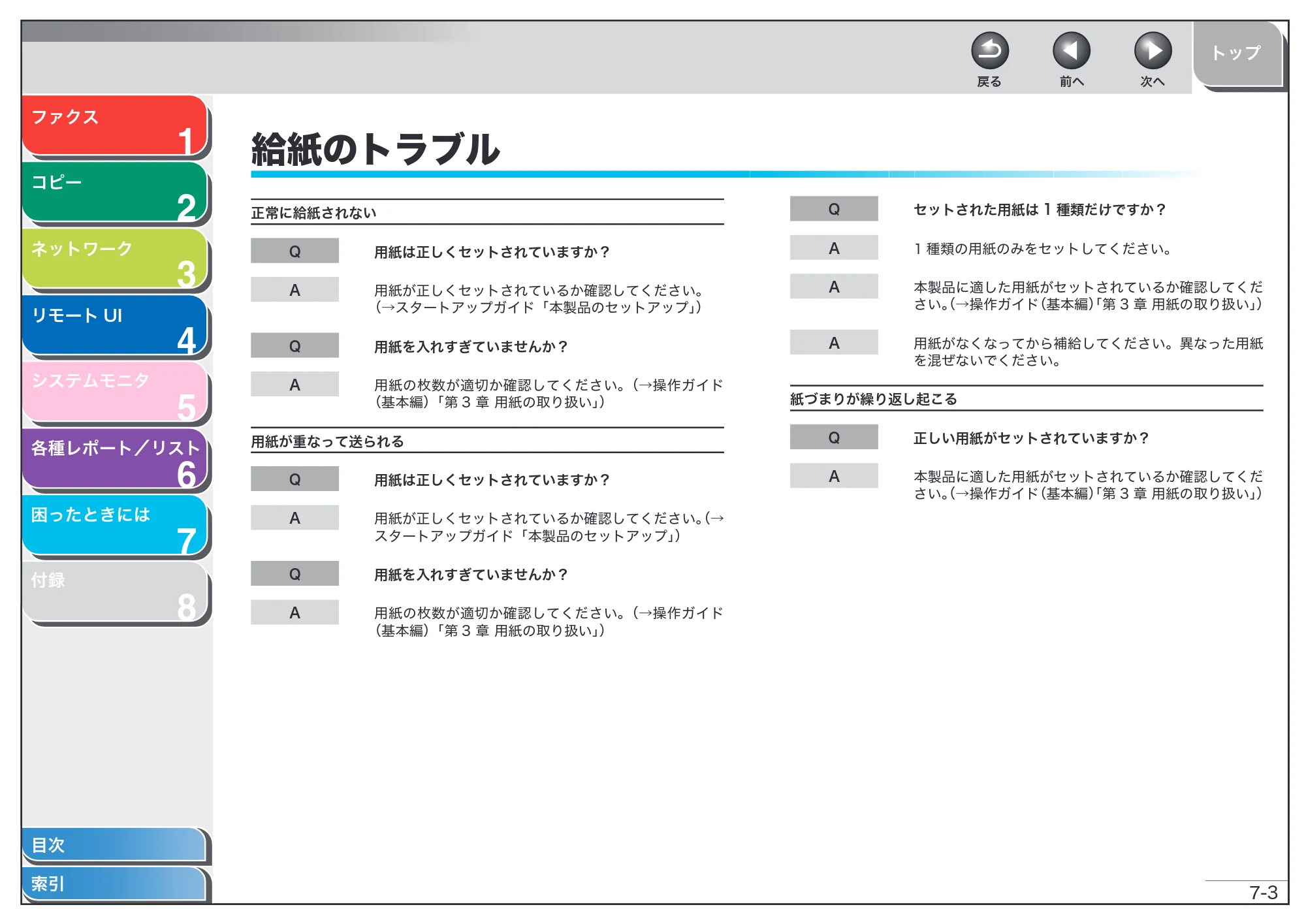Click the A label beside 1種類の用紙のみをセットしてください
The image size is (1306, 924).
click(x=834, y=248)
